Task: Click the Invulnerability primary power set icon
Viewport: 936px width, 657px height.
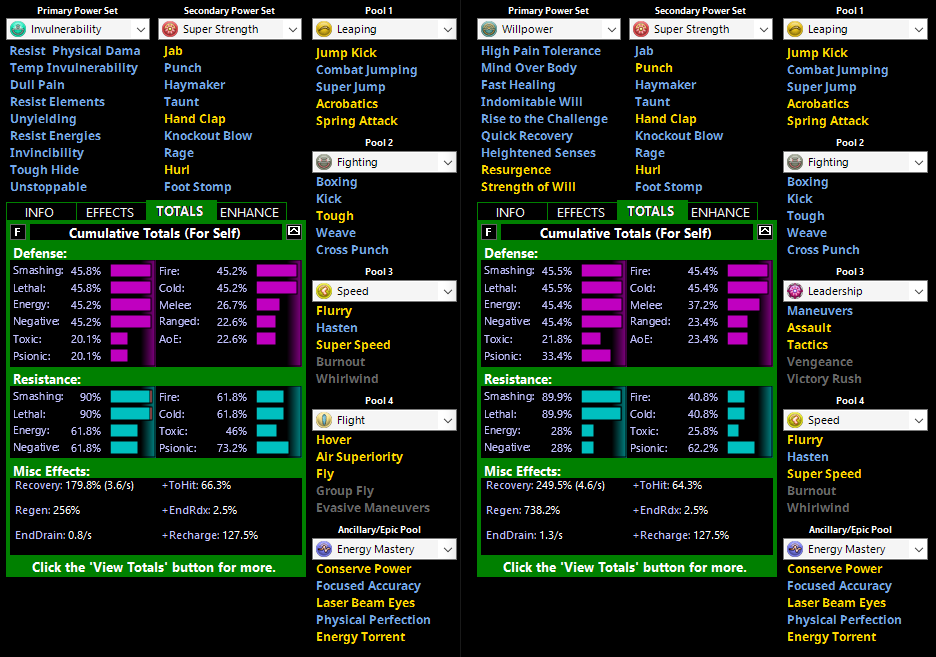Action: (19, 29)
